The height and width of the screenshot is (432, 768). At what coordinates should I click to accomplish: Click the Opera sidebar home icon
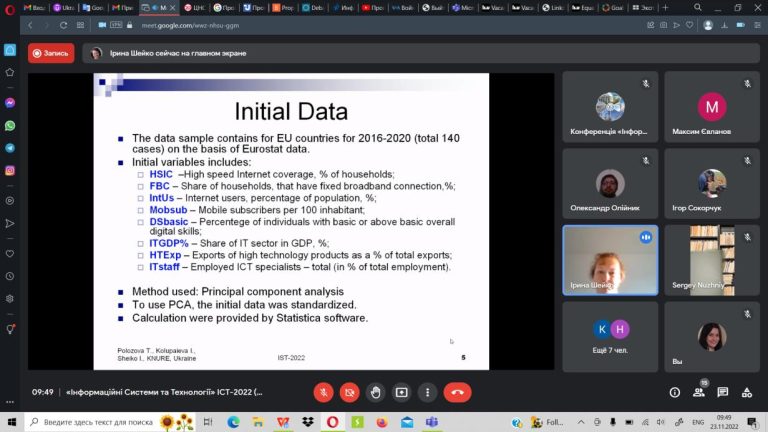point(10,50)
